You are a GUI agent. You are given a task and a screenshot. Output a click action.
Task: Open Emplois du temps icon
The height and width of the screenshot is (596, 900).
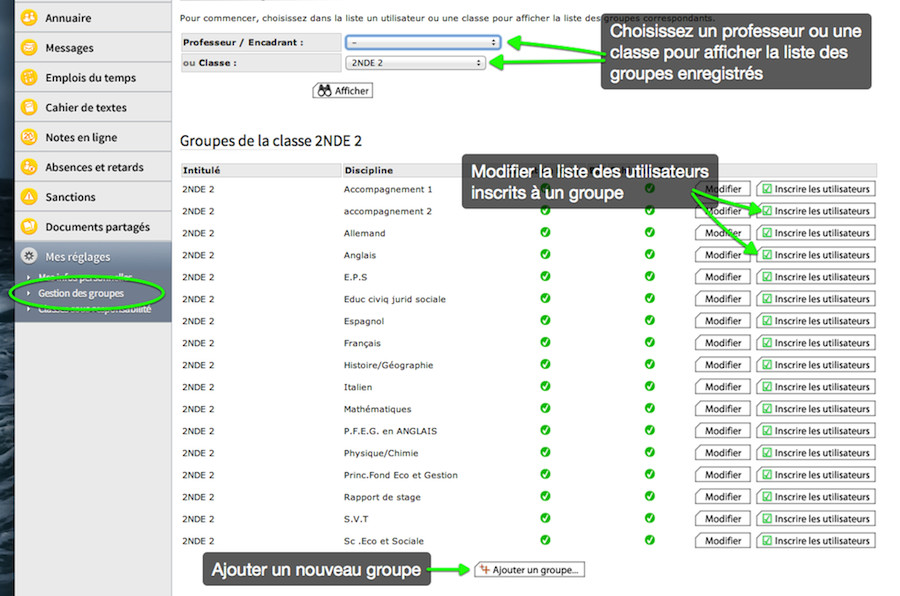point(29,78)
